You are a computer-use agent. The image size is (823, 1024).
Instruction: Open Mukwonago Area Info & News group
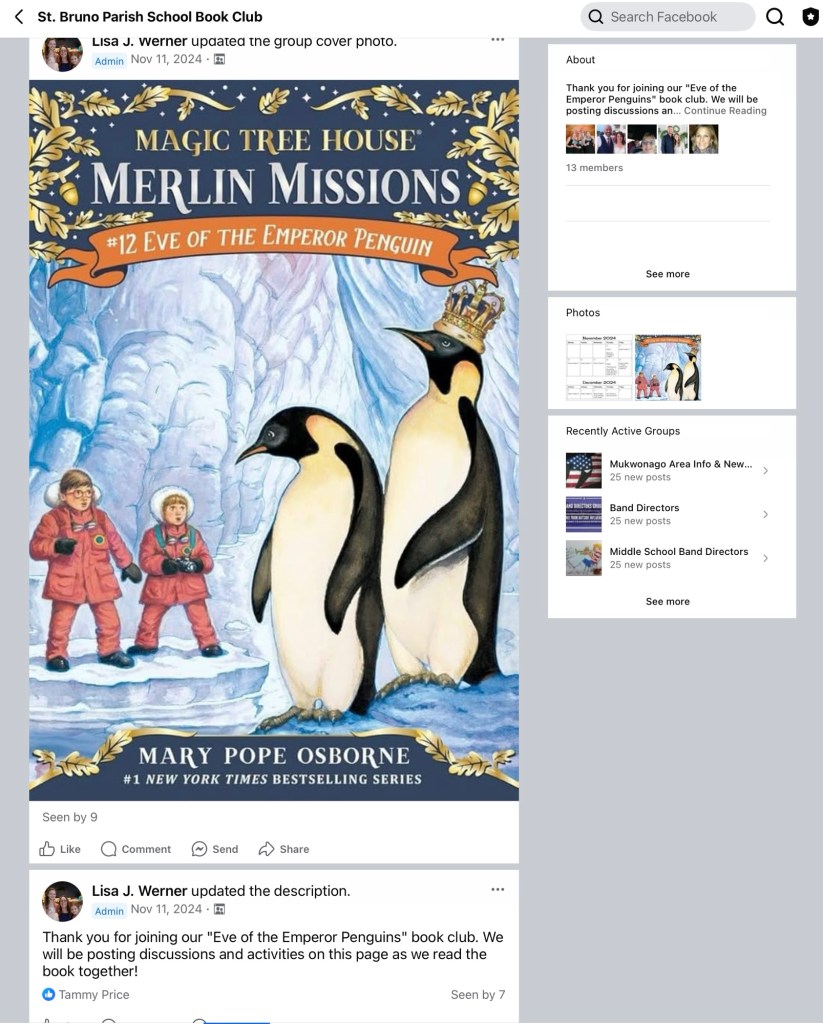(x=668, y=470)
